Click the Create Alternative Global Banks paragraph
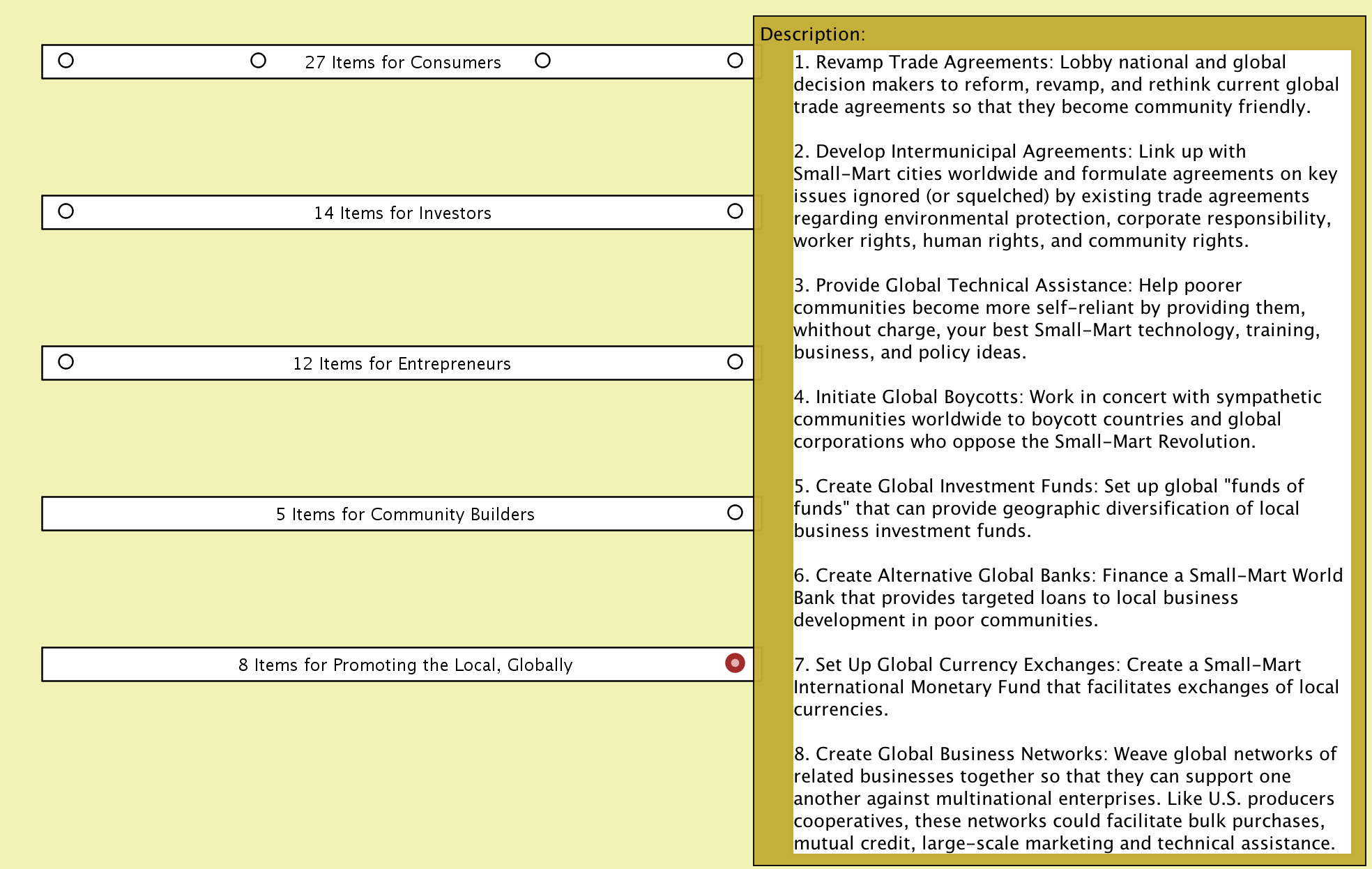The height and width of the screenshot is (869, 1372). [1067, 598]
